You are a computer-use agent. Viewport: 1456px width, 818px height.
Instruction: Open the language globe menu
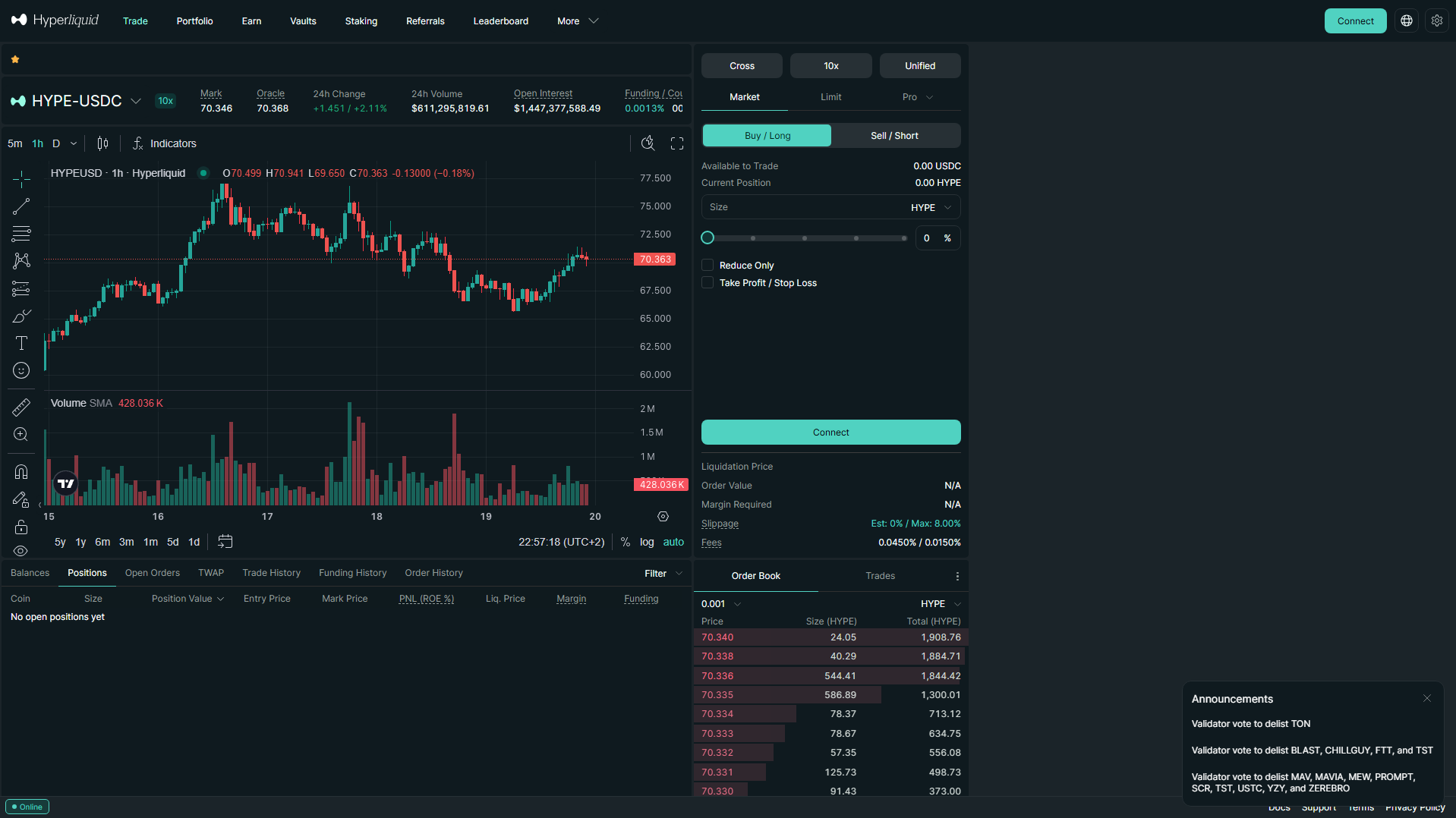(1407, 20)
